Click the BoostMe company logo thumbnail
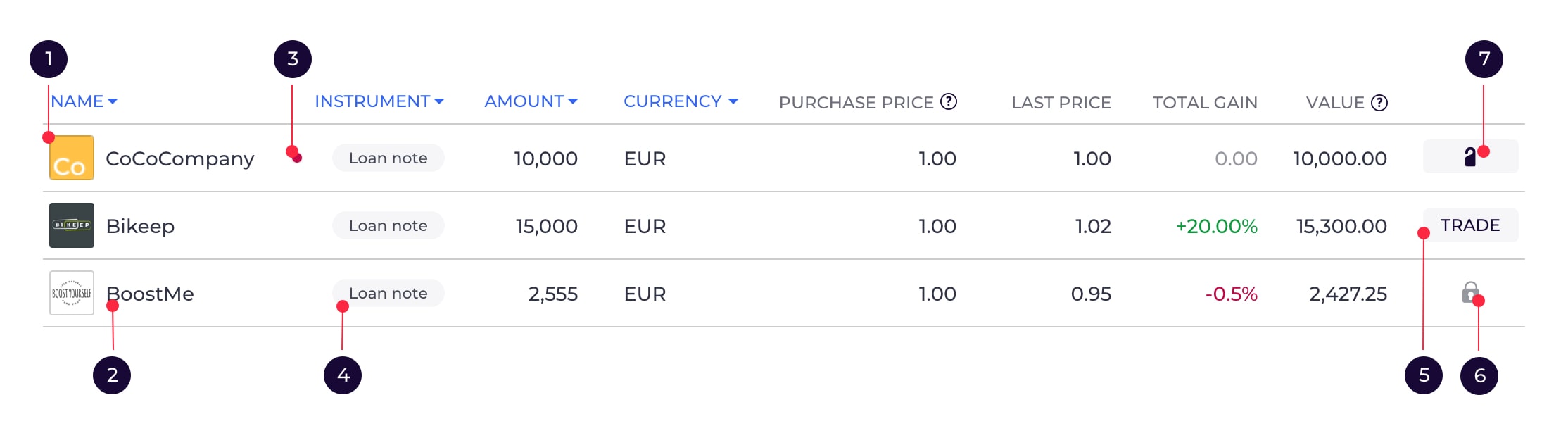This screenshot has height=438, width=1568. (x=72, y=293)
